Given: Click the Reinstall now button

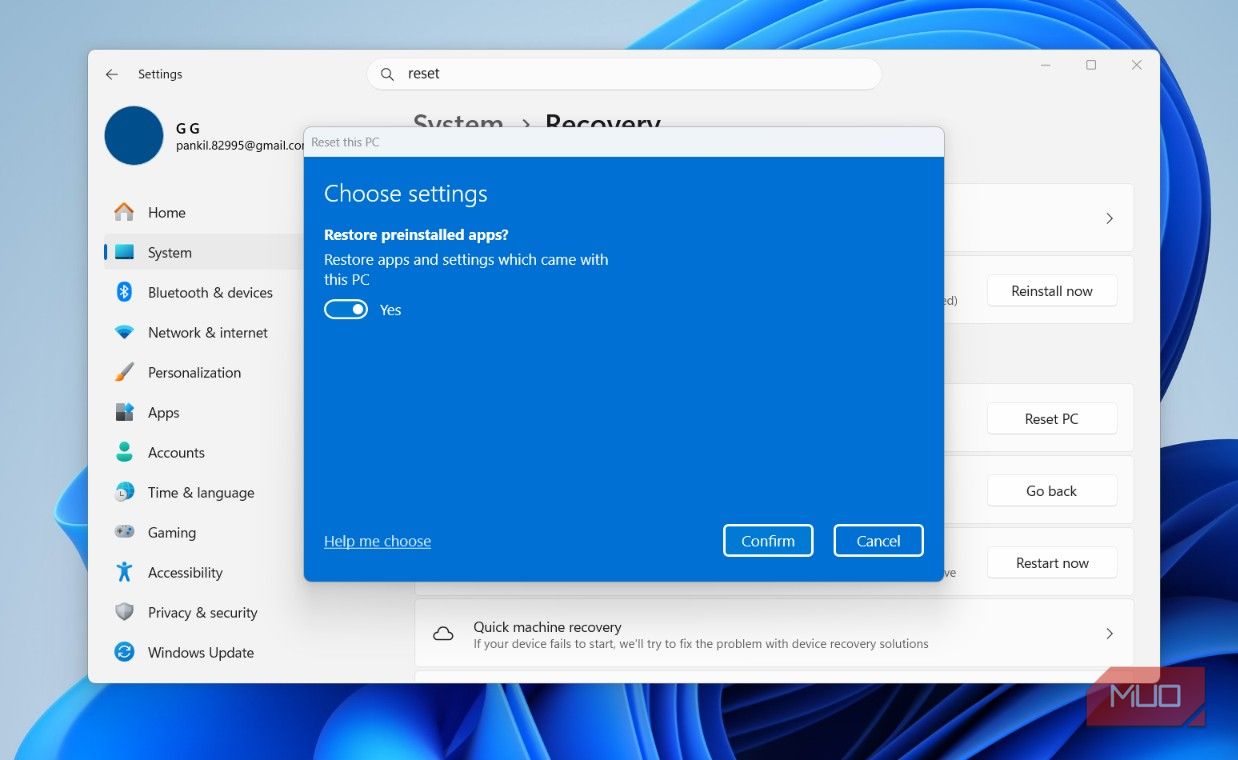Looking at the screenshot, I should (x=1052, y=291).
